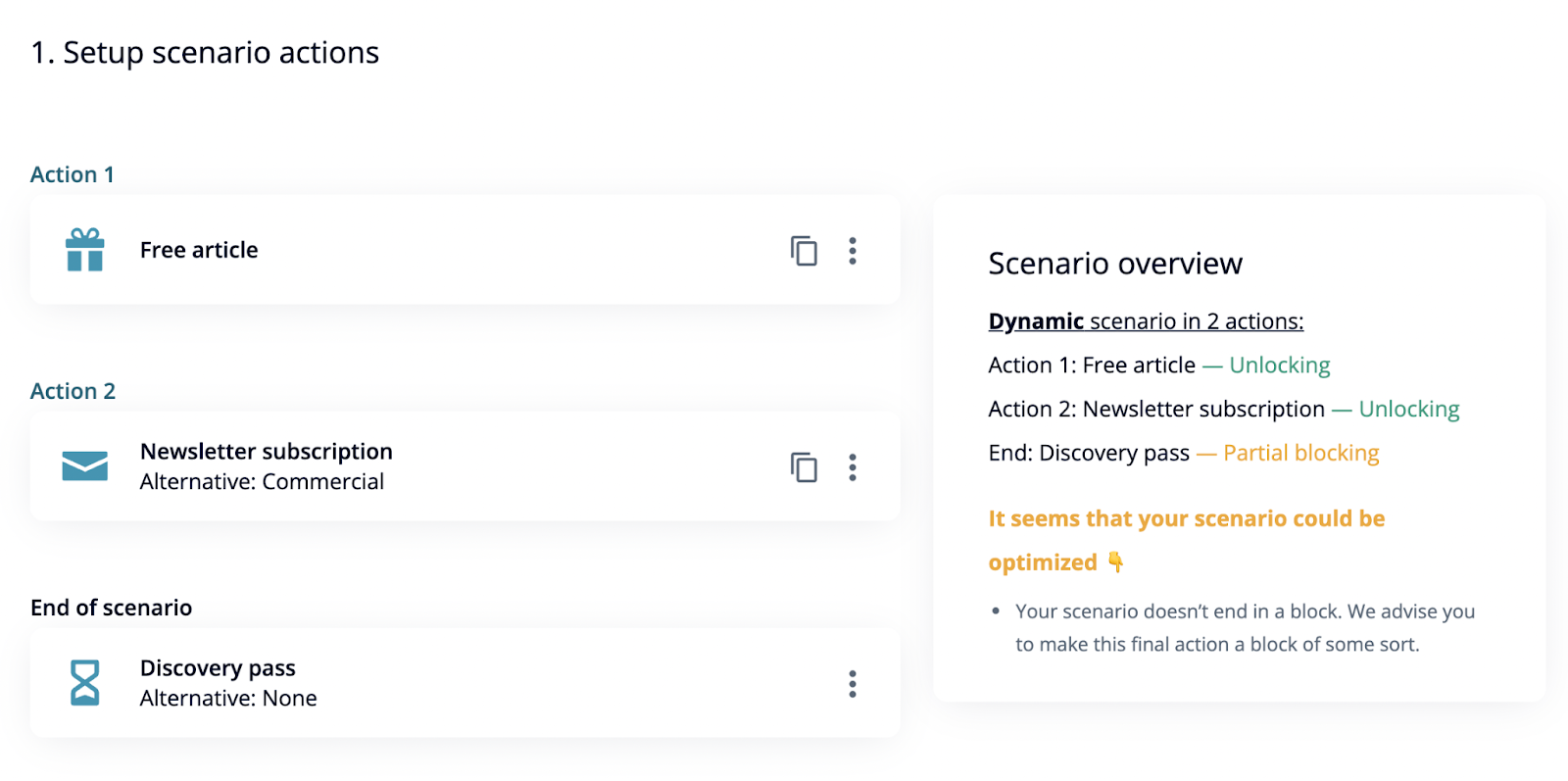
Task: Click the gift icon for Free article
Action: click(85, 250)
